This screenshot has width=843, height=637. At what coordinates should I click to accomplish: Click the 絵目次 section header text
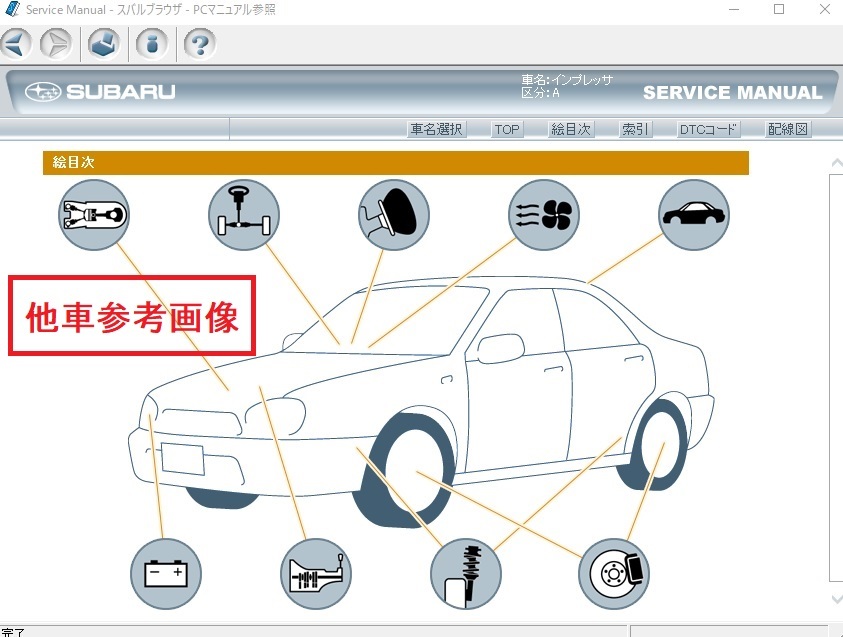click(x=74, y=162)
